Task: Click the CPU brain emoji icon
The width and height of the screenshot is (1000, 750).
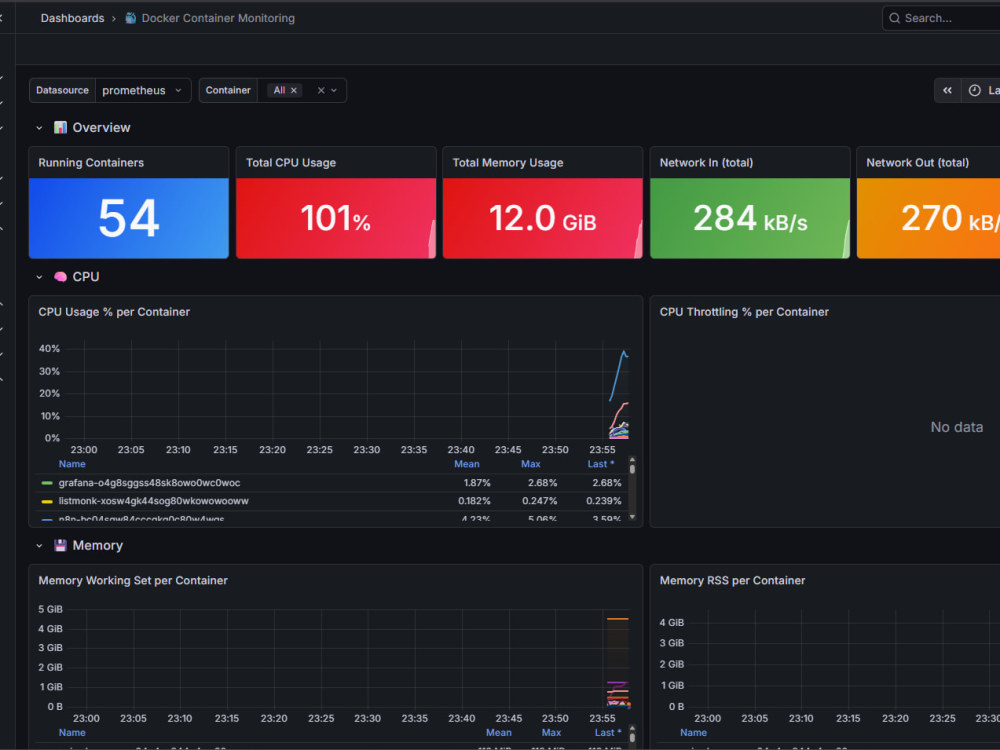Action: pos(60,277)
